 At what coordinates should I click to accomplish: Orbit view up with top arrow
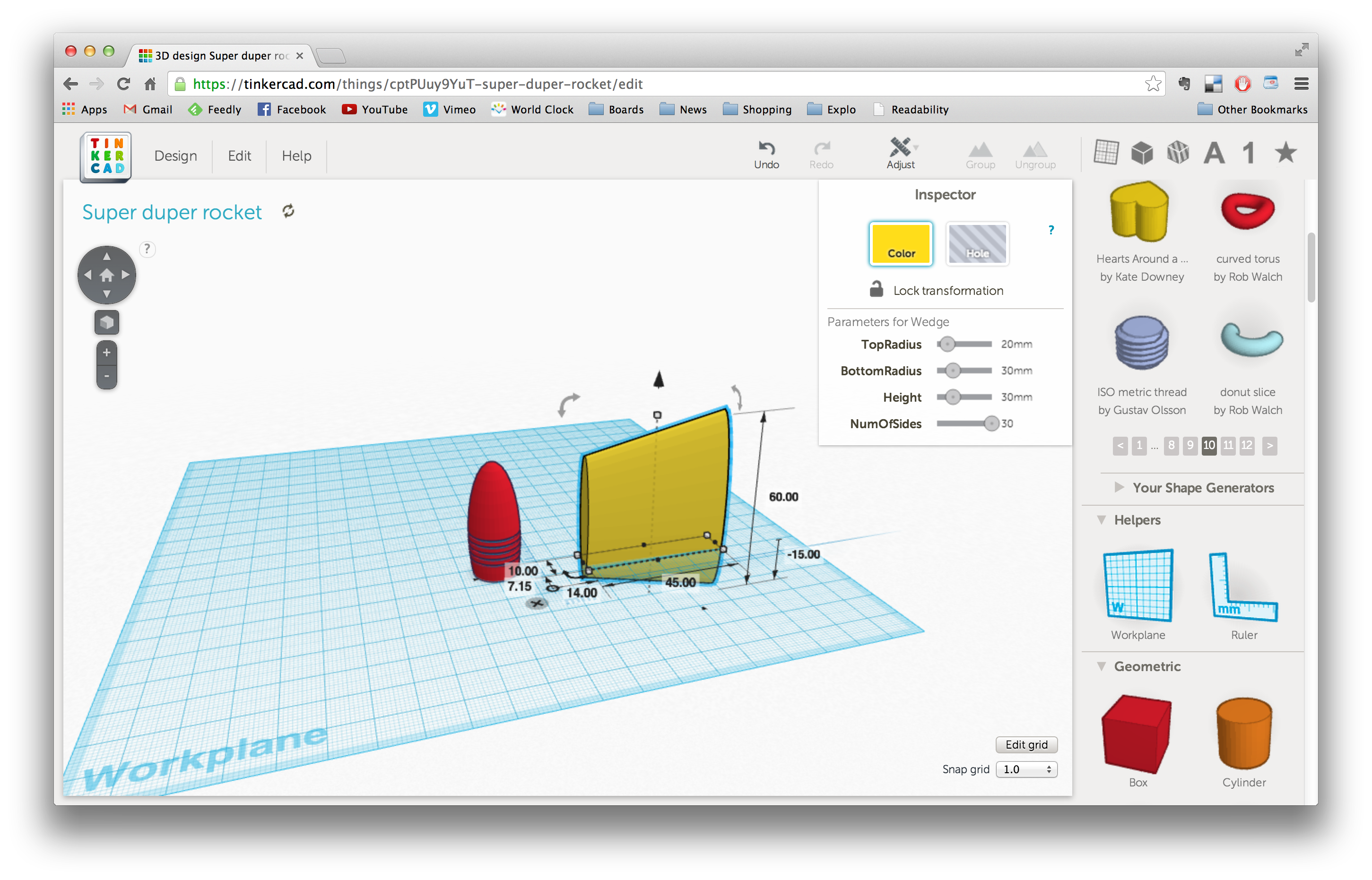click(106, 256)
